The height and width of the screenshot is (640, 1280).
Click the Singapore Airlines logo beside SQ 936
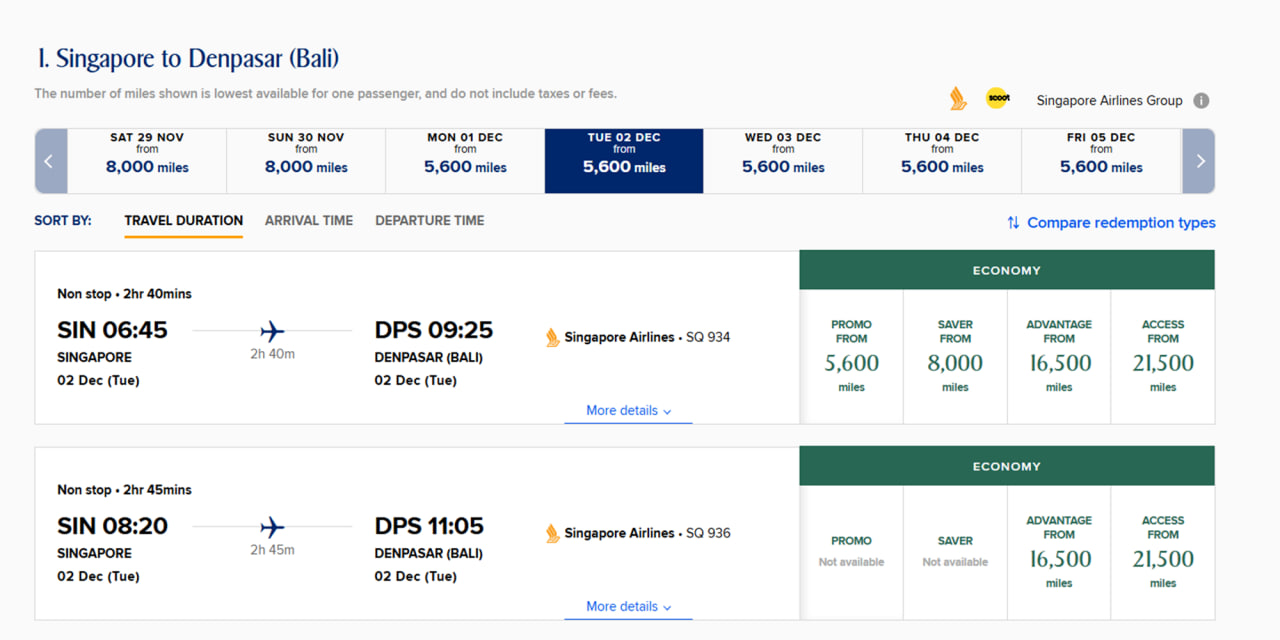point(553,534)
